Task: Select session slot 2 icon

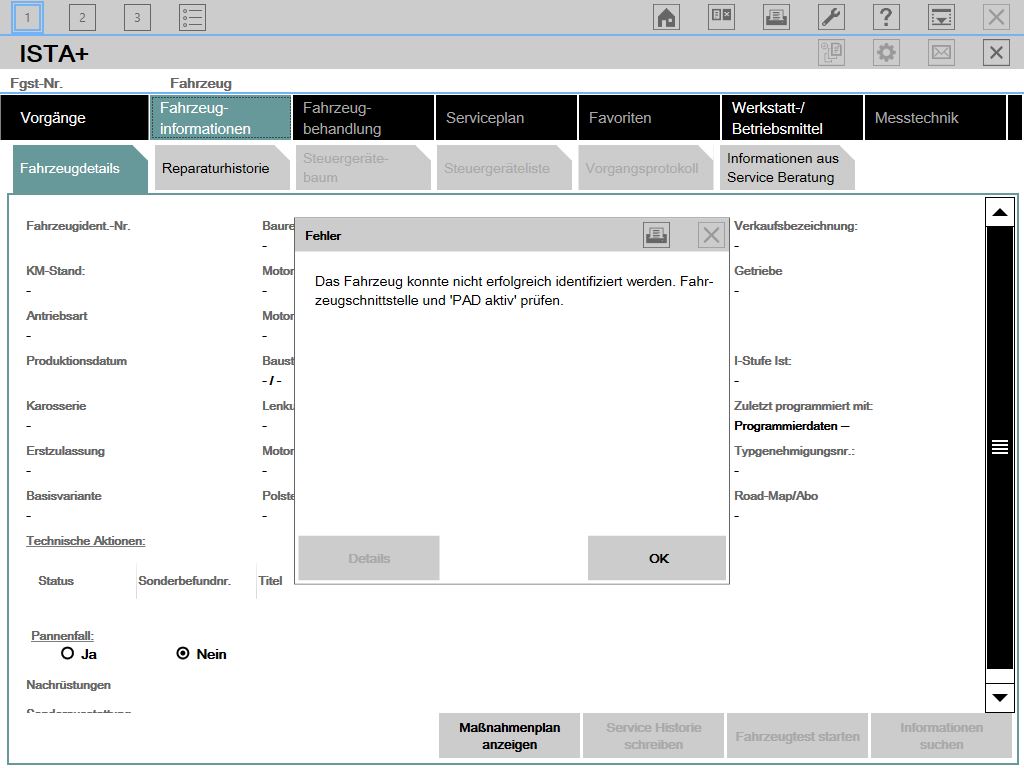Action: click(82, 18)
